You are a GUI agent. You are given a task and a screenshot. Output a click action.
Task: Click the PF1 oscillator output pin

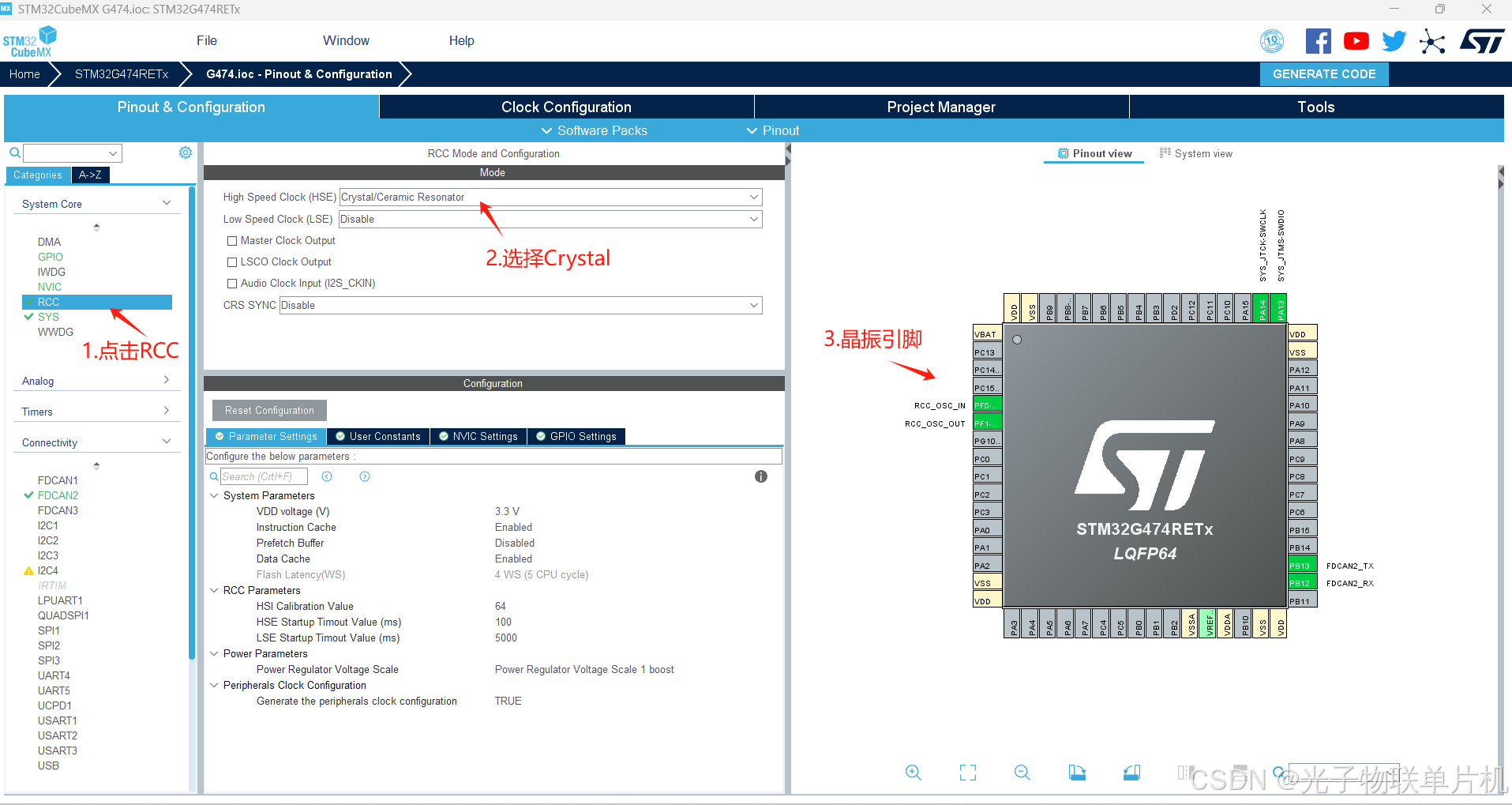[987, 423]
